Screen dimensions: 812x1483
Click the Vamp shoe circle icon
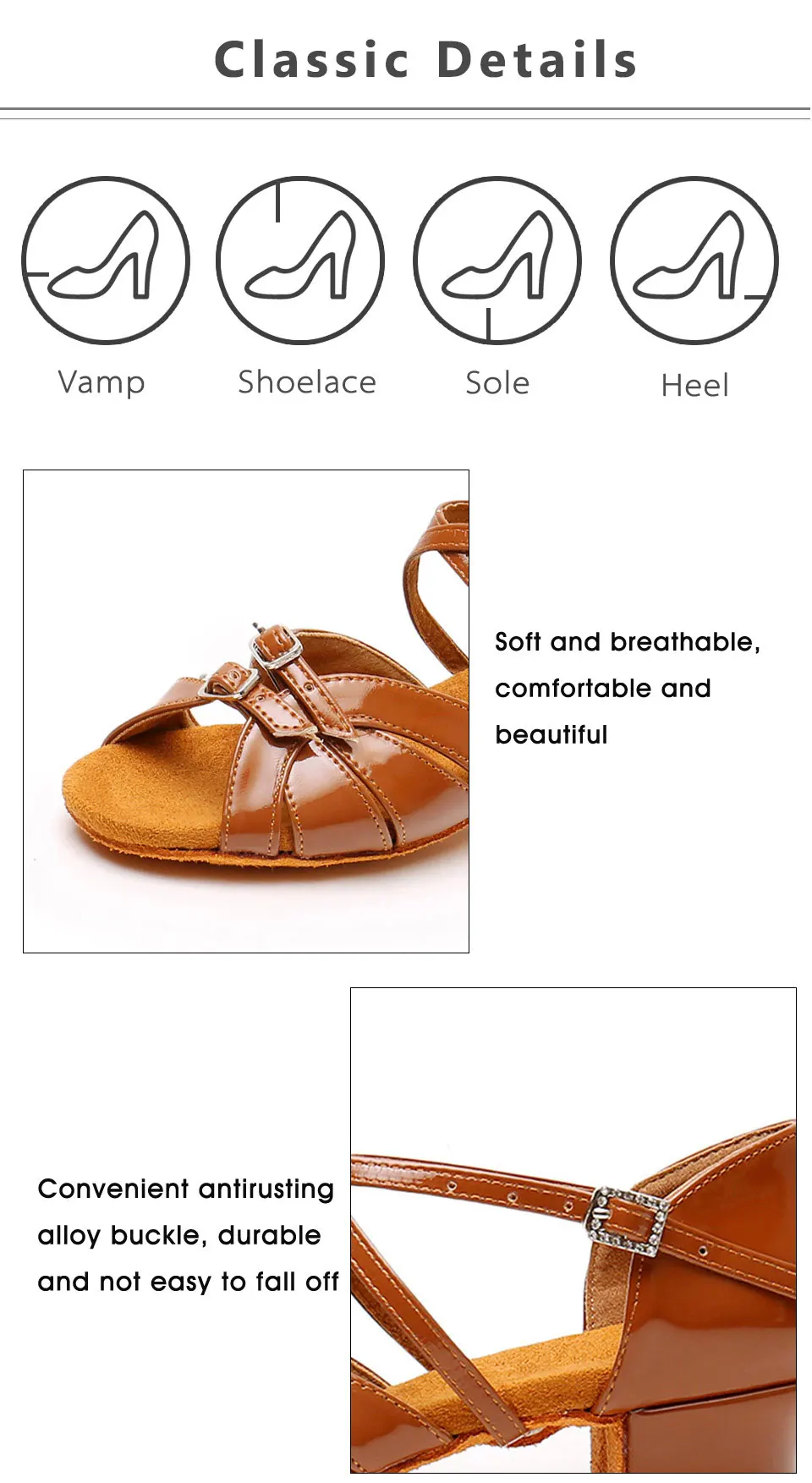[106, 261]
